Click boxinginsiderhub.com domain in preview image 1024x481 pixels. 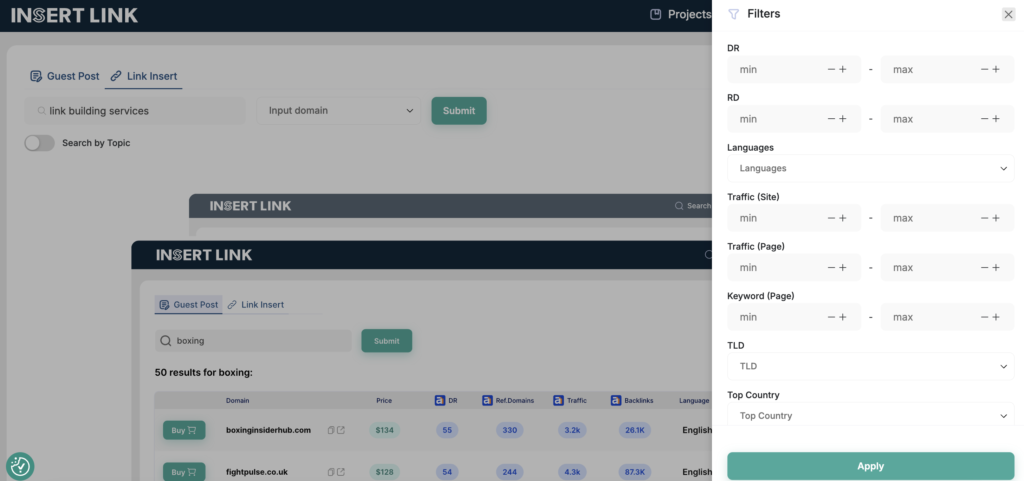[x=268, y=431]
